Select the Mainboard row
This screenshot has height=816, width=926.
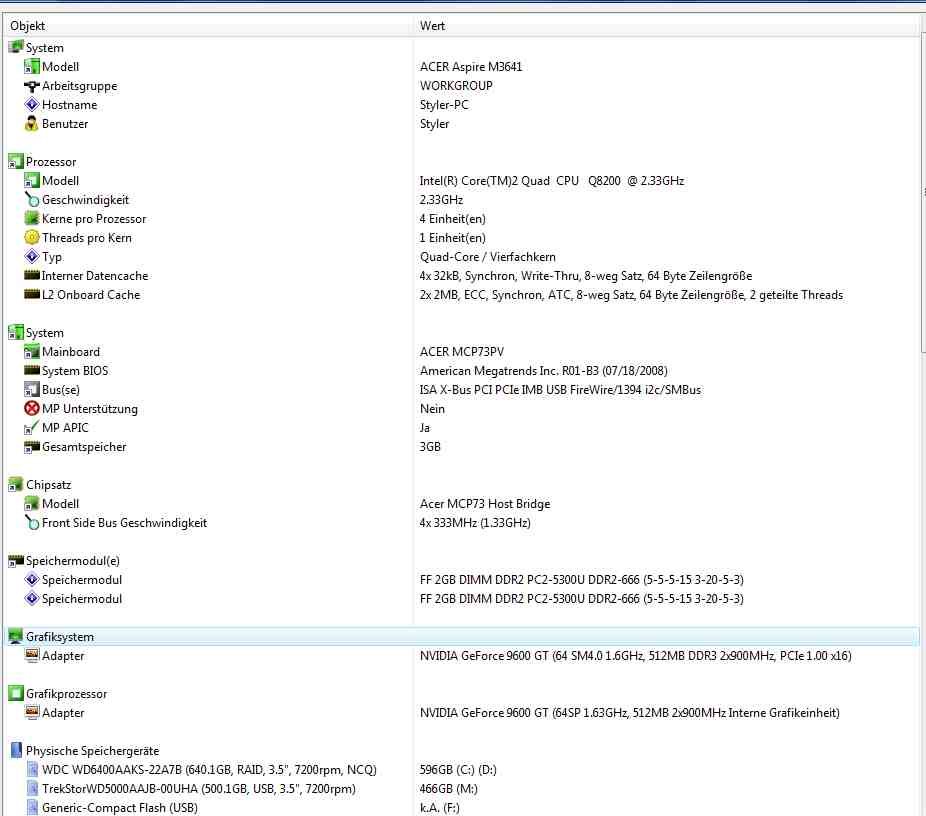[461, 351]
